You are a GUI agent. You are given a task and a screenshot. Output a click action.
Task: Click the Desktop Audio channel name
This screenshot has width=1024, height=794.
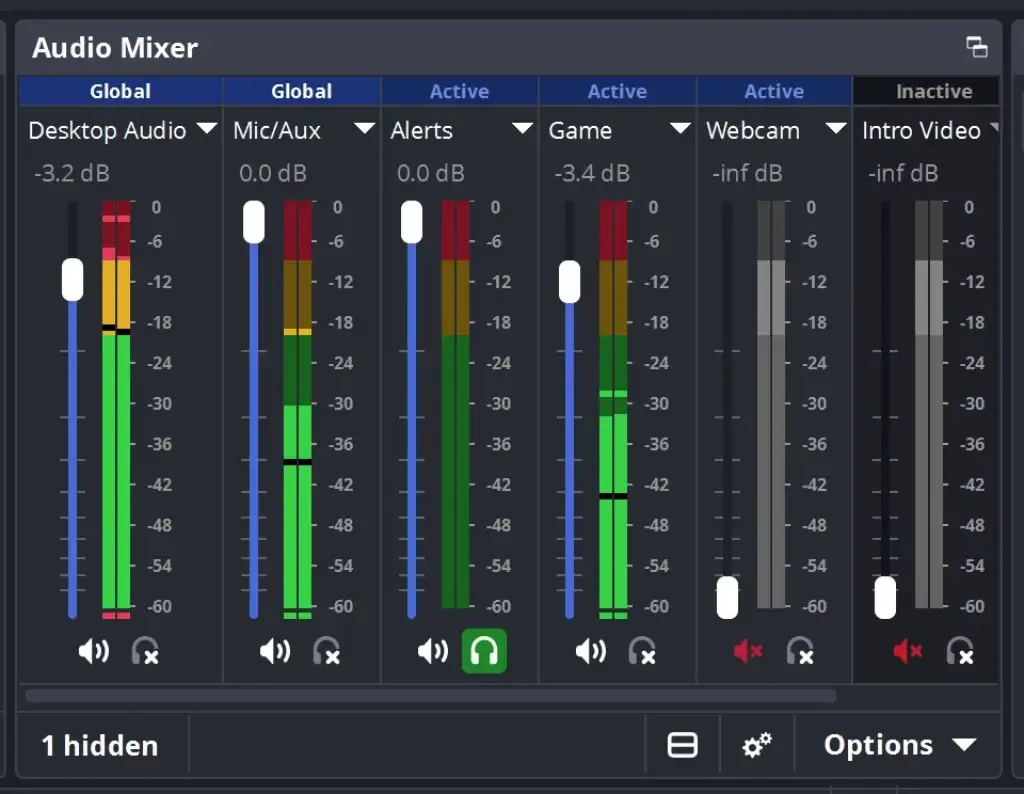(108, 131)
